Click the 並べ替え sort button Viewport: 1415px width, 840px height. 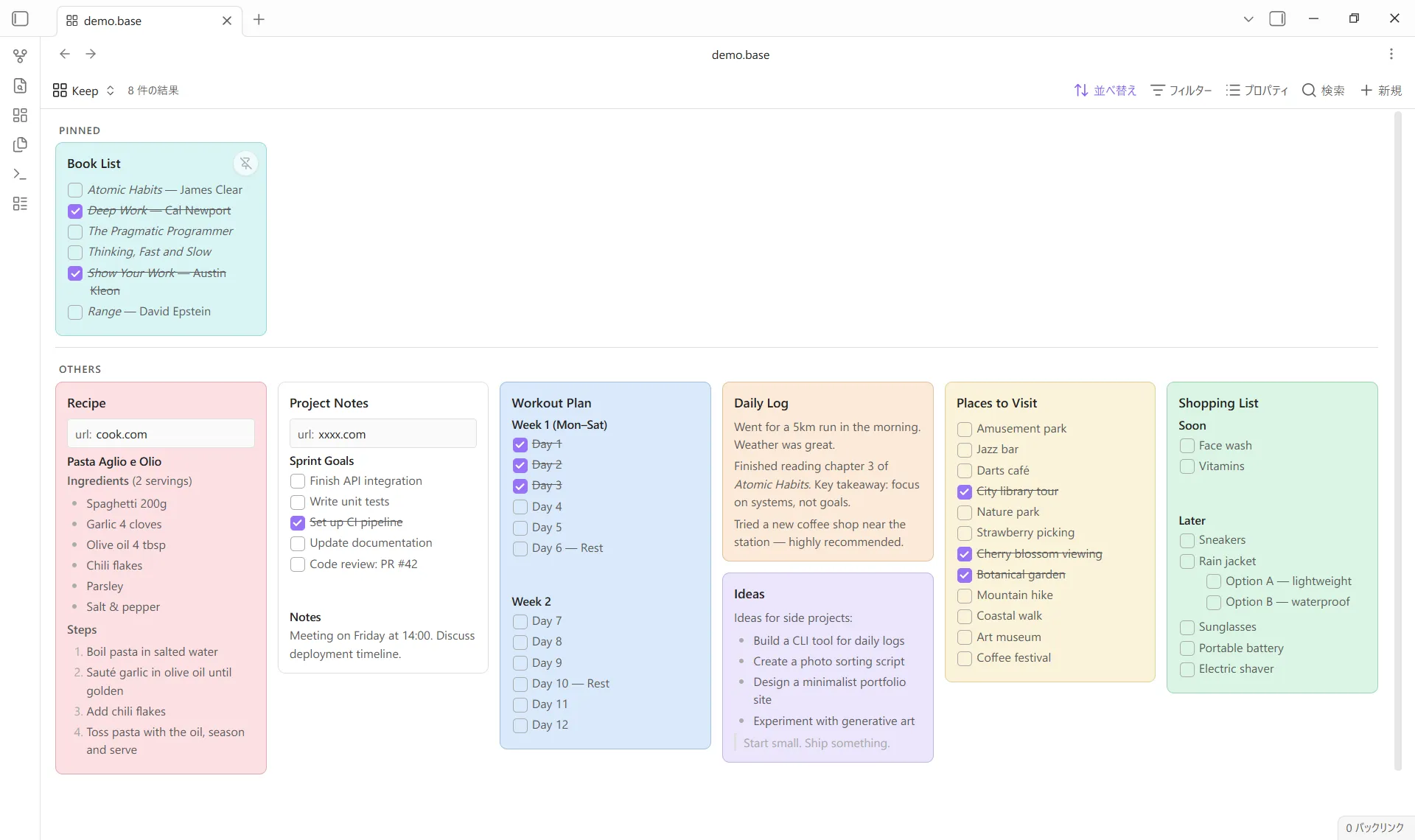[x=1105, y=91]
